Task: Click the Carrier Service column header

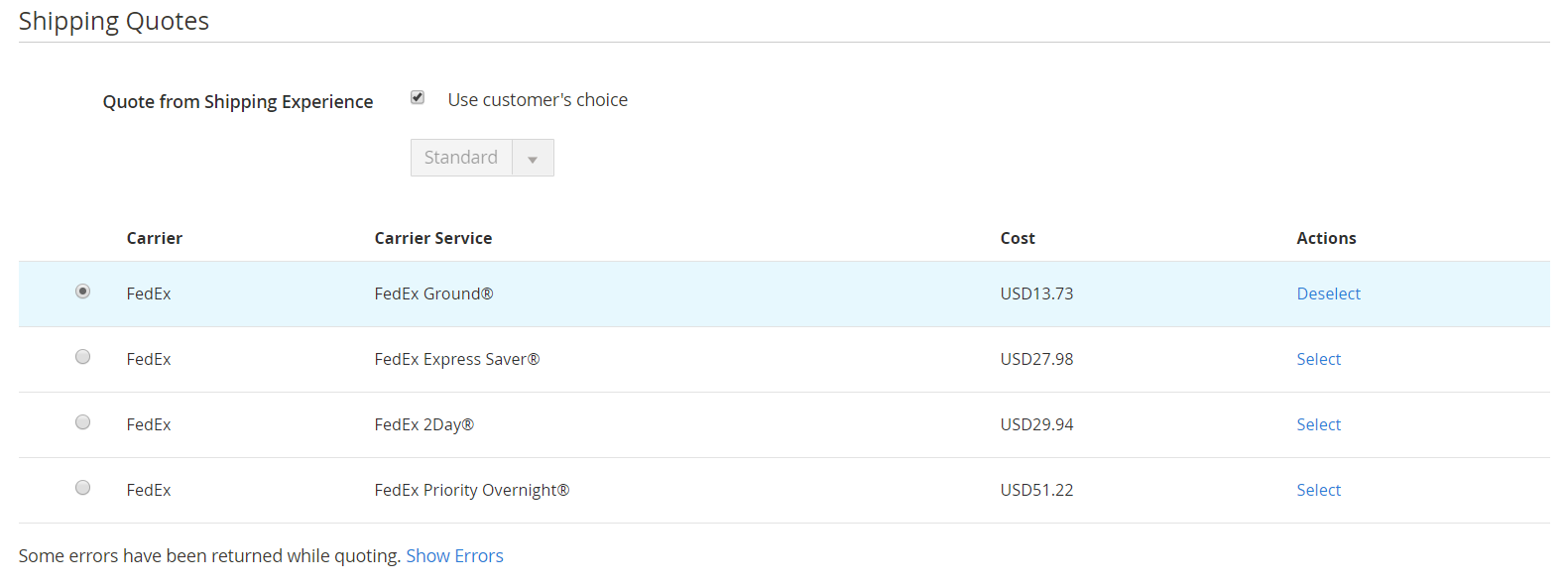Action: tap(432, 238)
